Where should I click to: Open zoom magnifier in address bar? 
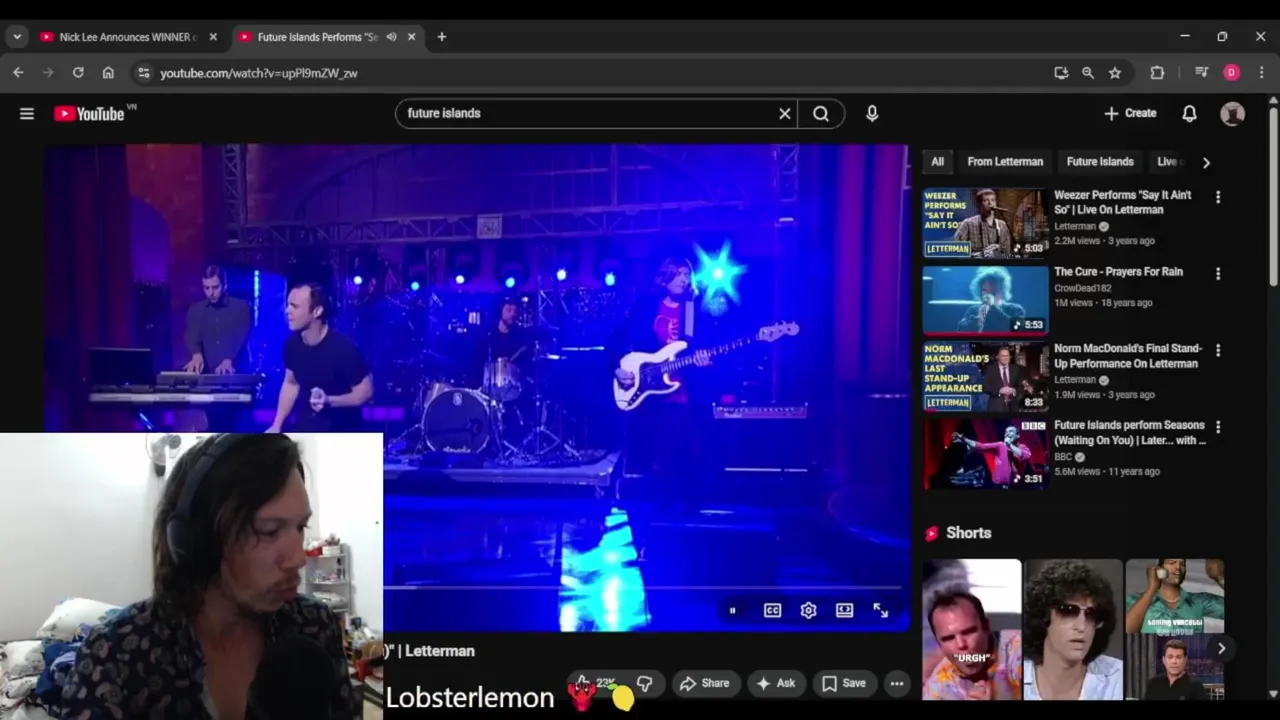click(x=1088, y=73)
